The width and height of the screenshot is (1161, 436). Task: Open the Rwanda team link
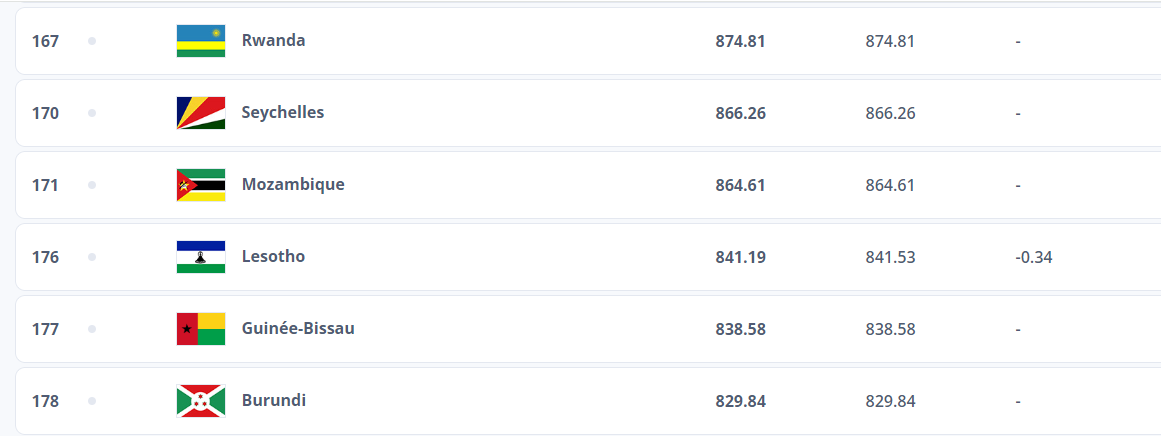(273, 41)
